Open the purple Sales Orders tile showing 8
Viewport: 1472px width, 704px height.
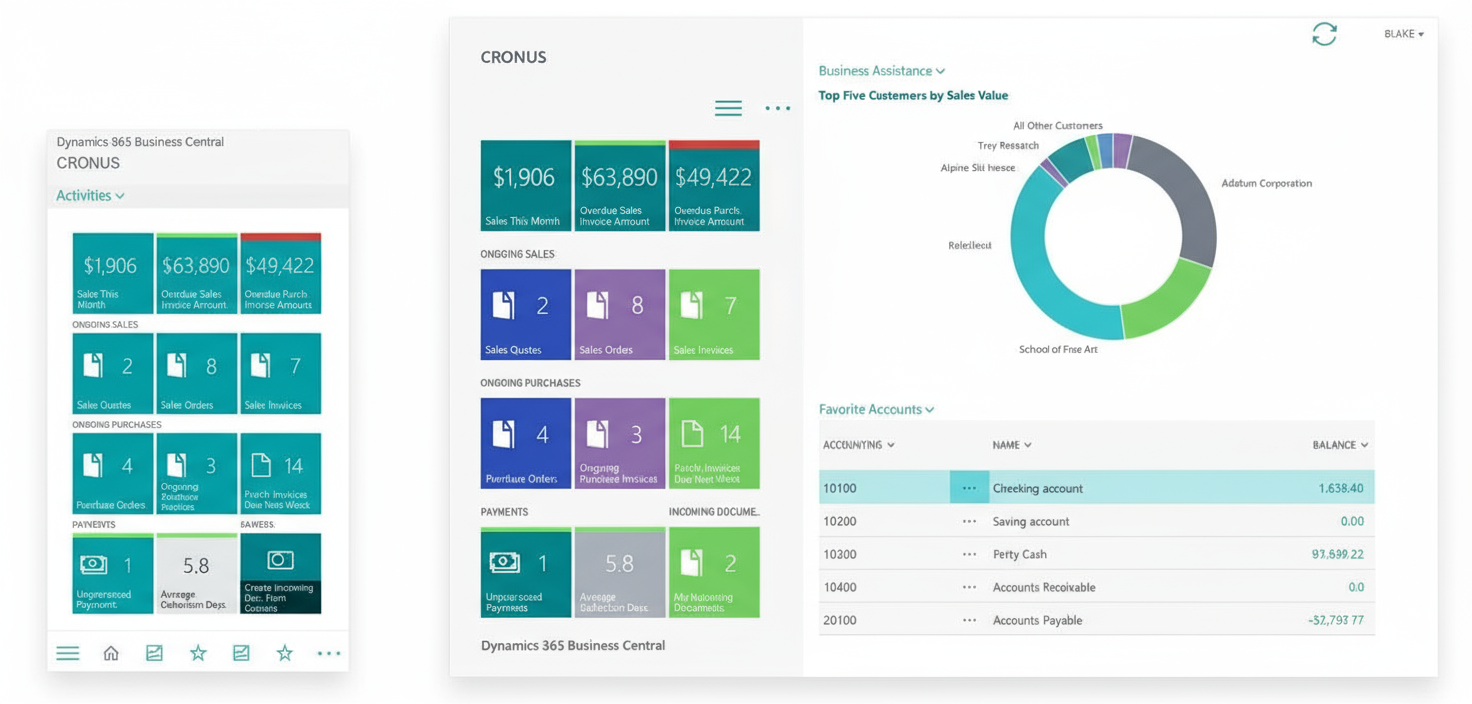[619, 314]
